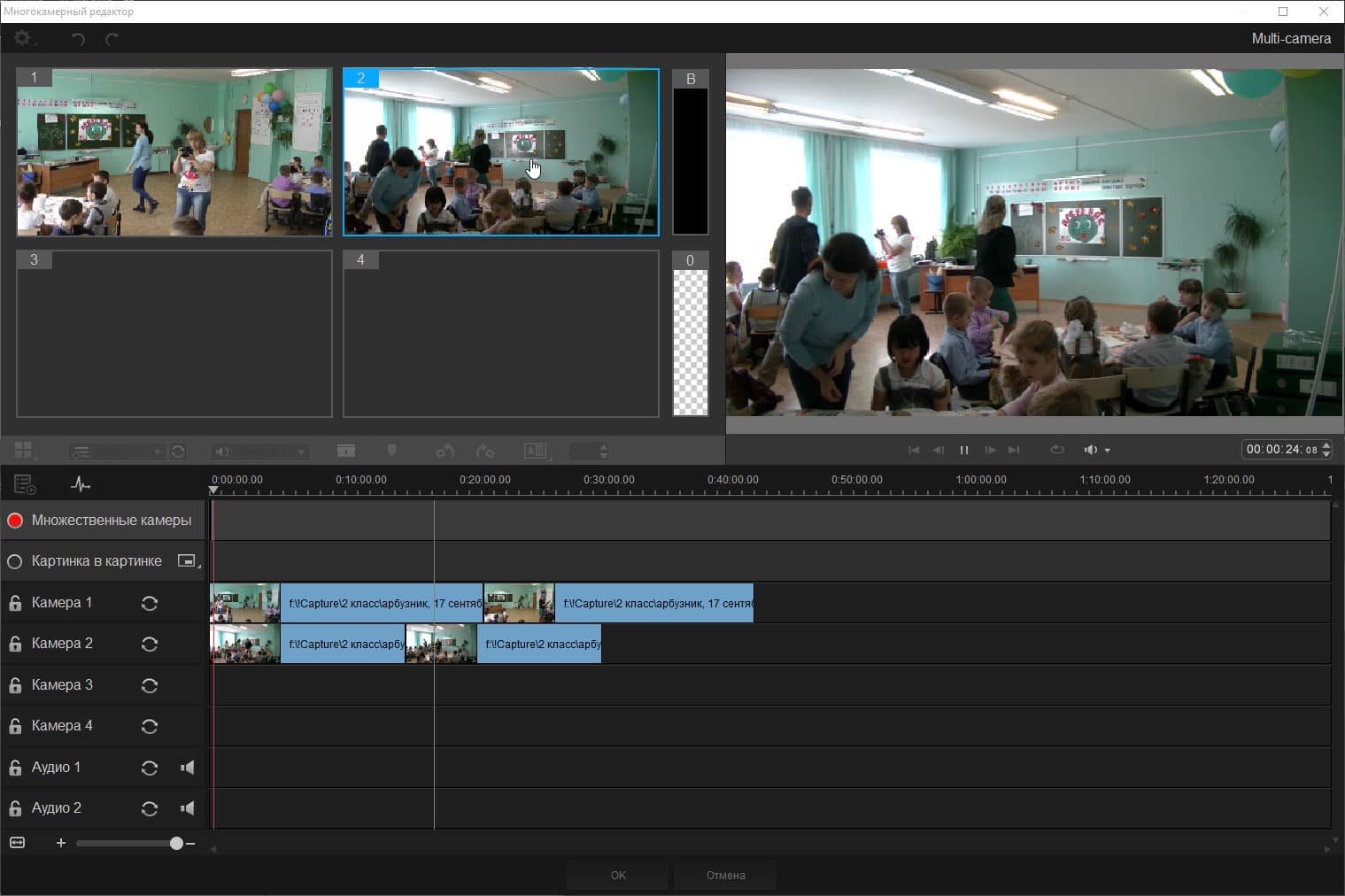This screenshot has height=896, width=1345.
Task: Click the redo arrow icon
Action: pyautogui.click(x=112, y=39)
